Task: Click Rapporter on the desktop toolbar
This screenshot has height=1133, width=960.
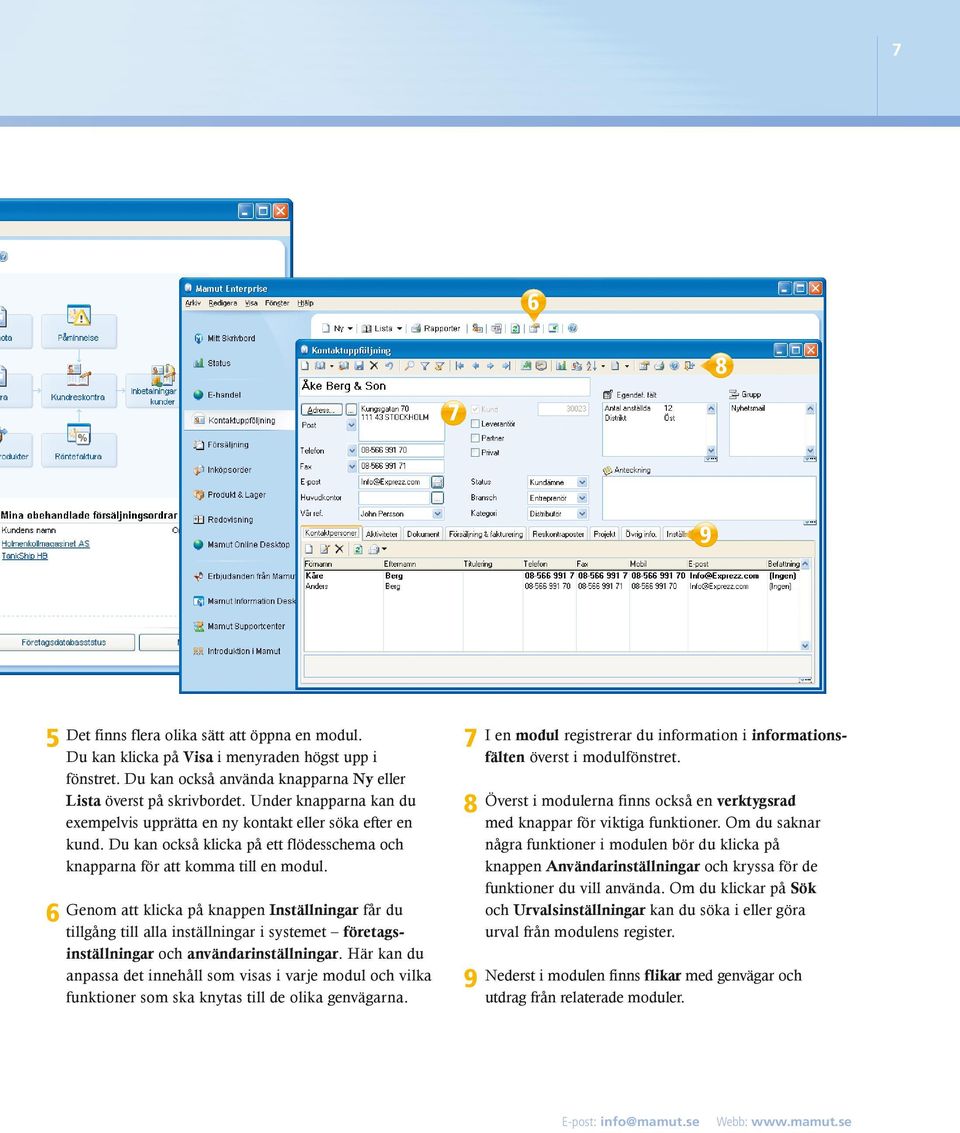Action: pos(436,329)
